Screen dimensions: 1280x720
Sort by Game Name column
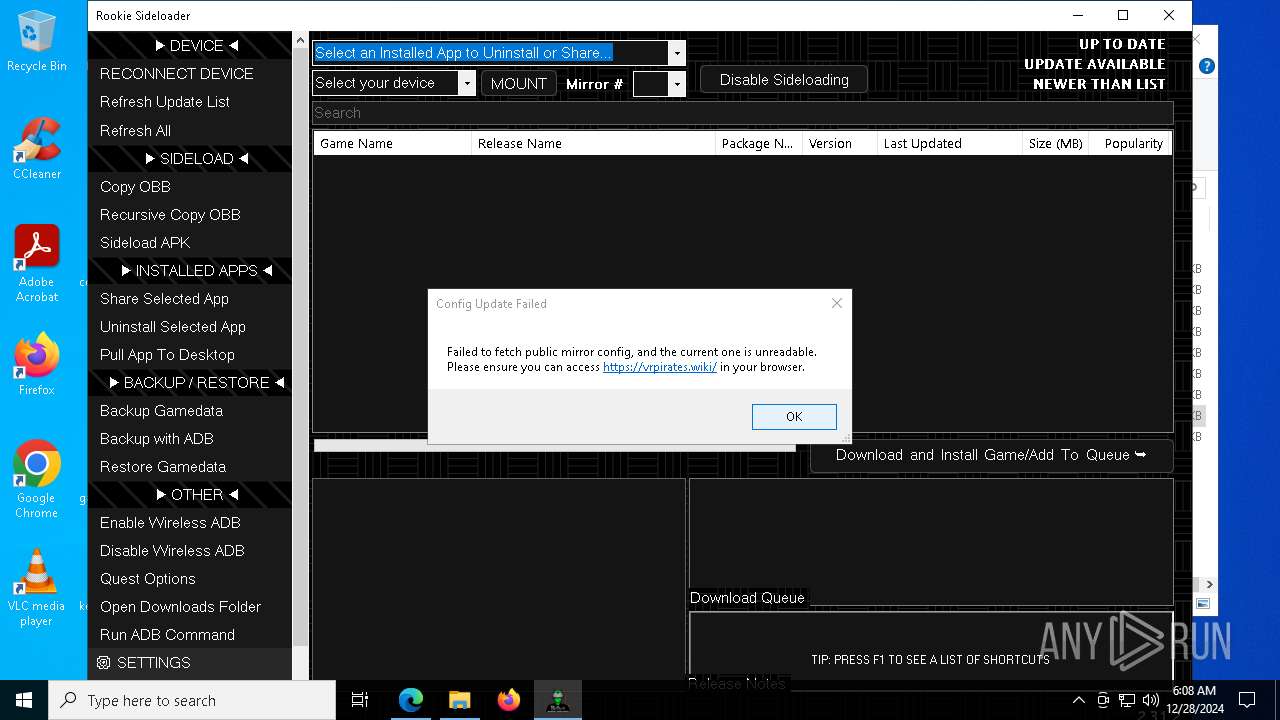coord(392,143)
